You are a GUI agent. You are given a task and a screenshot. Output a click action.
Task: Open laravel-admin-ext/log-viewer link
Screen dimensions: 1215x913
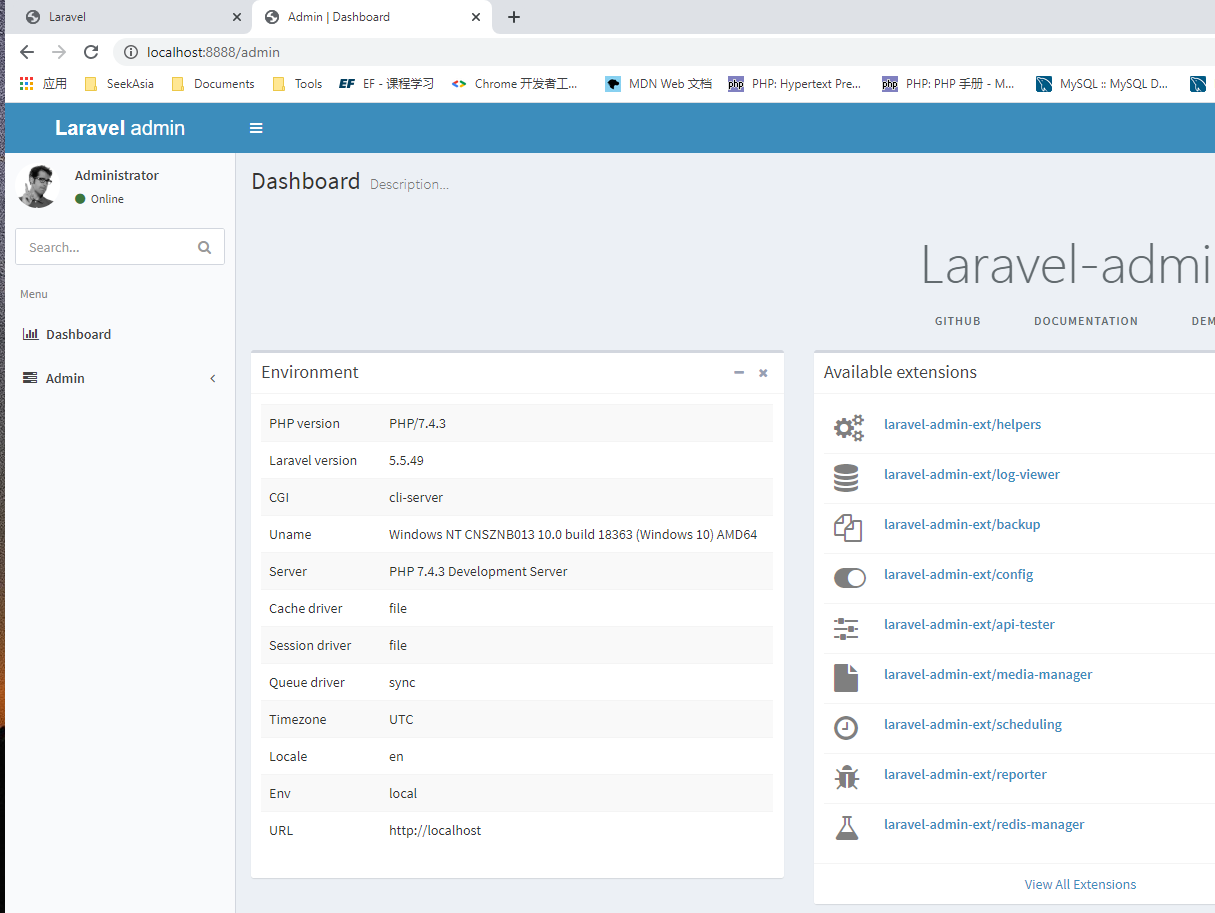972,474
